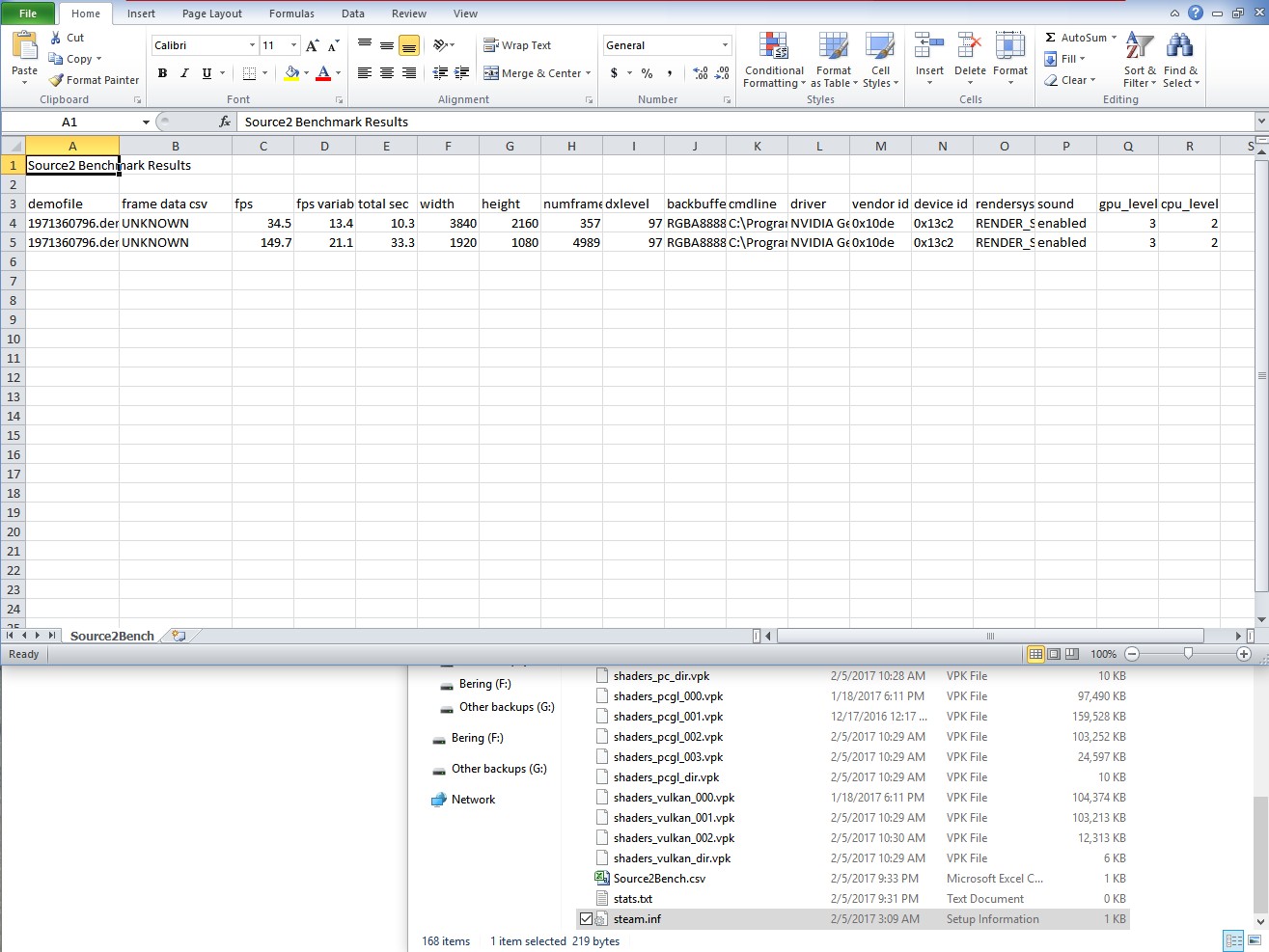The height and width of the screenshot is (952, 1269).
Task: Open Merge & Center dropdown arrow
Action: point(588,73)
